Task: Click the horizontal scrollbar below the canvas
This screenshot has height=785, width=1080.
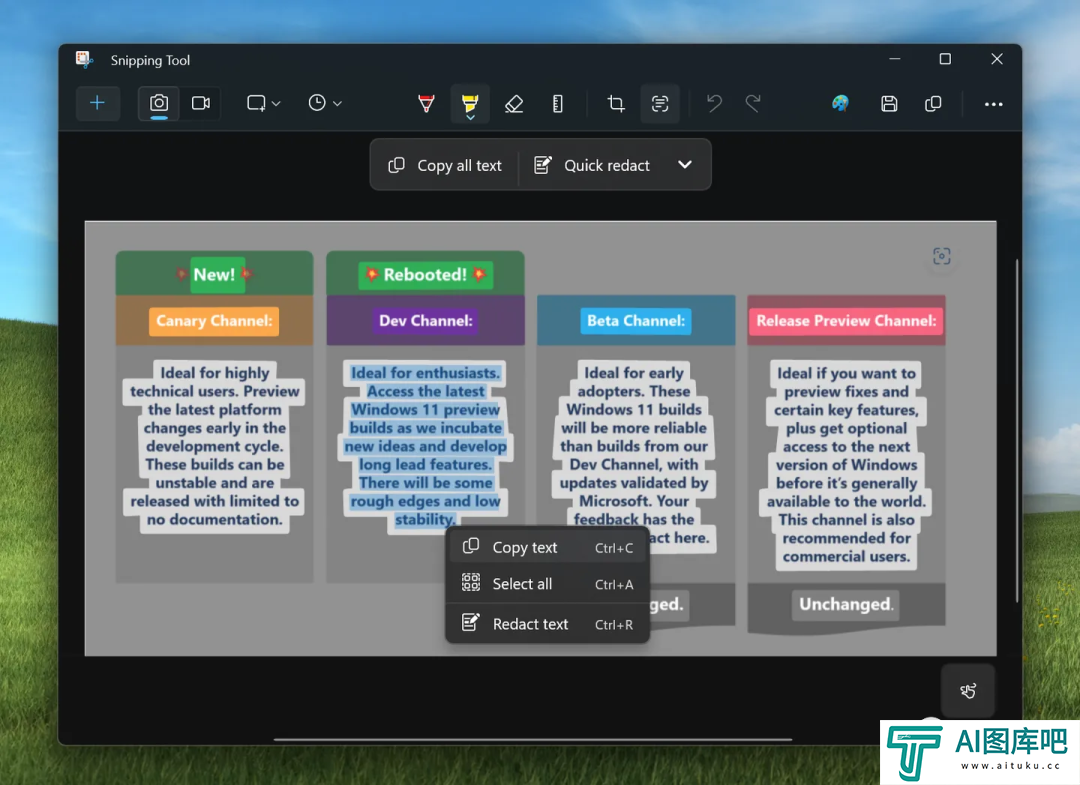Action: [x=532, y=740]
